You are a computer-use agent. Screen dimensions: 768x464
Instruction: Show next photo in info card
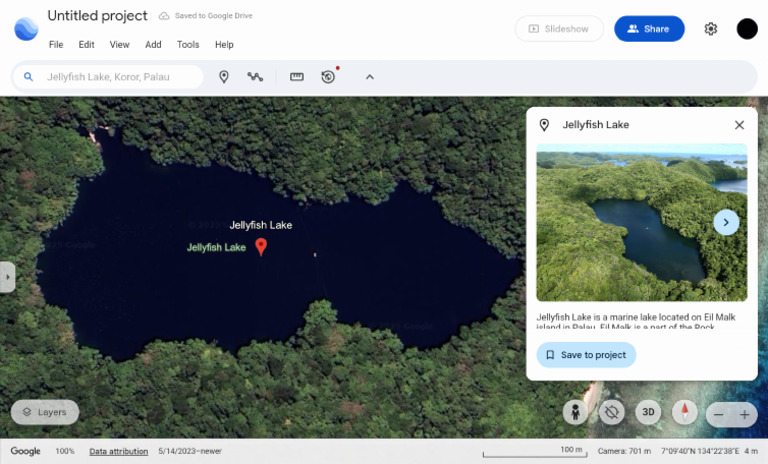click(x=726, y=222)
